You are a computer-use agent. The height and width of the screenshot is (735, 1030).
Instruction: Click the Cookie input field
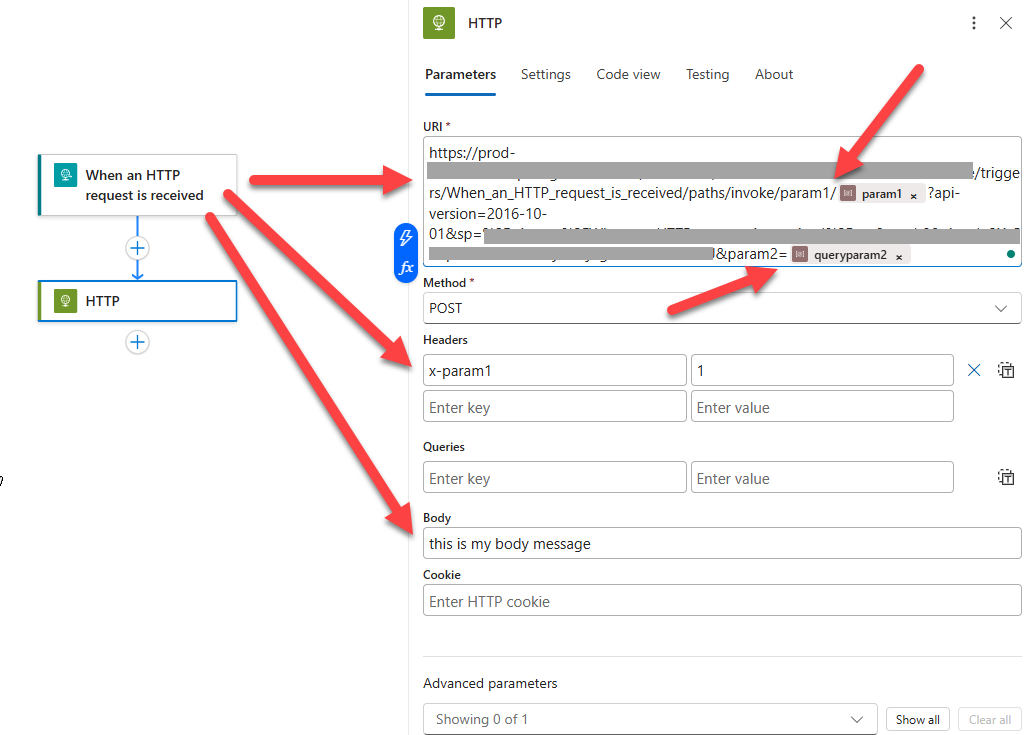[721, 601]
